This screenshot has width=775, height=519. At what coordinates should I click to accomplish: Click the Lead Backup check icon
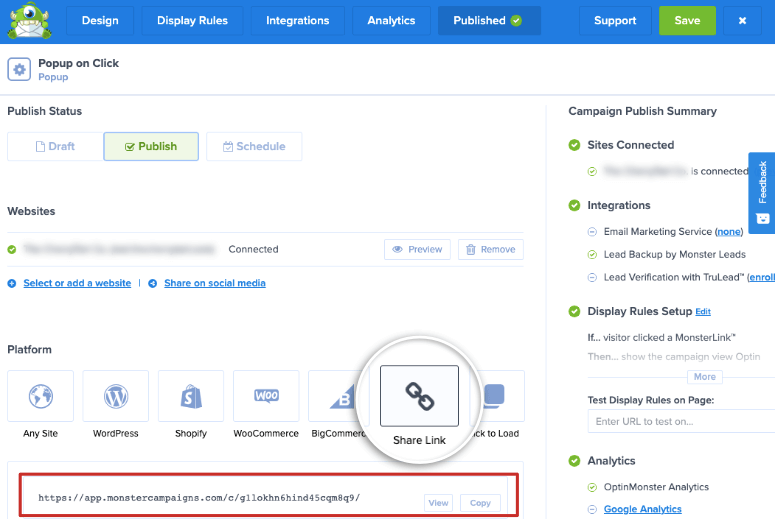pyautogui.click(x=592, y=255)
